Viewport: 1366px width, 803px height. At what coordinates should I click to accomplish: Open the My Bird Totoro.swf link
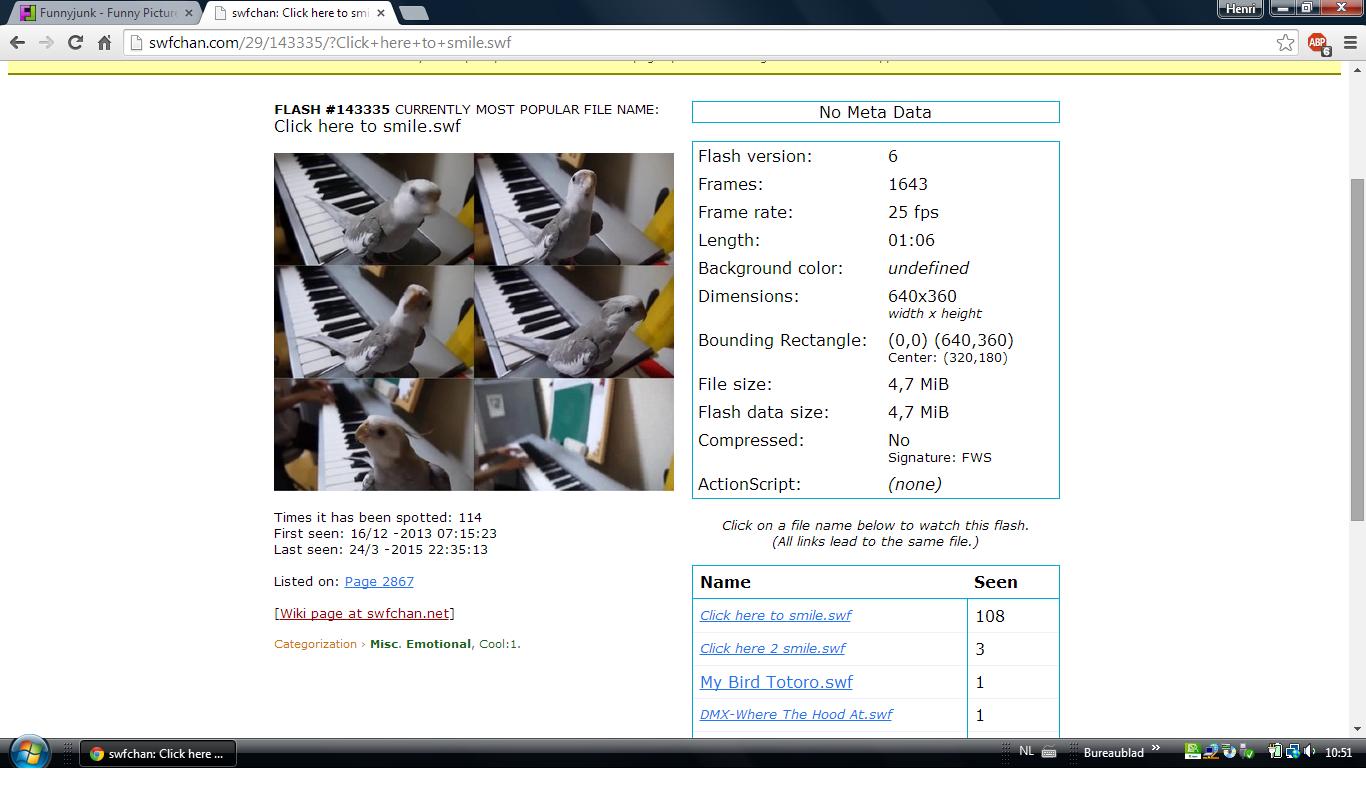[776, 682]
